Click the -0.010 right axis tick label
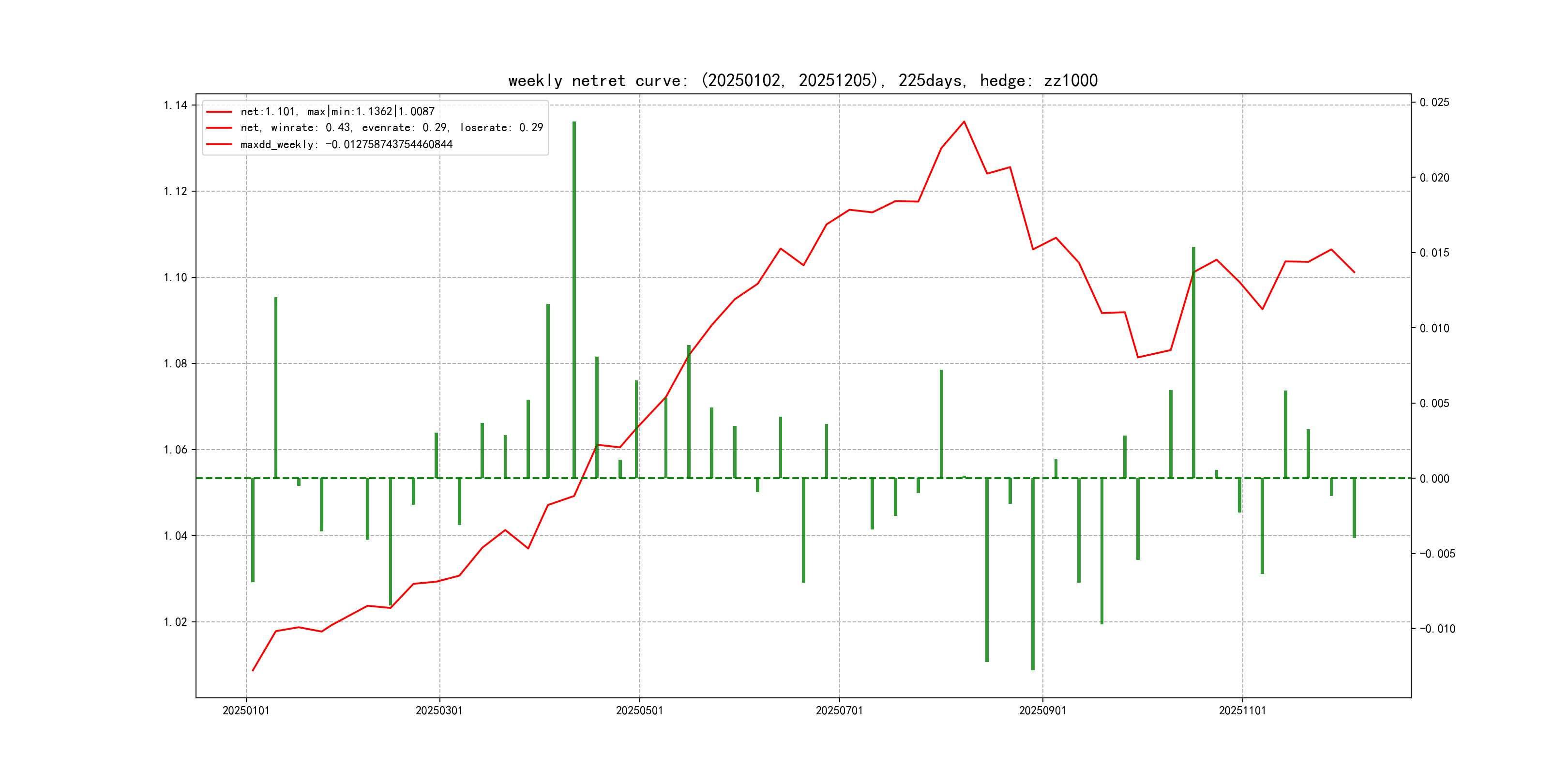The width and height of the screenshot is (1568, 784). 1437,629
